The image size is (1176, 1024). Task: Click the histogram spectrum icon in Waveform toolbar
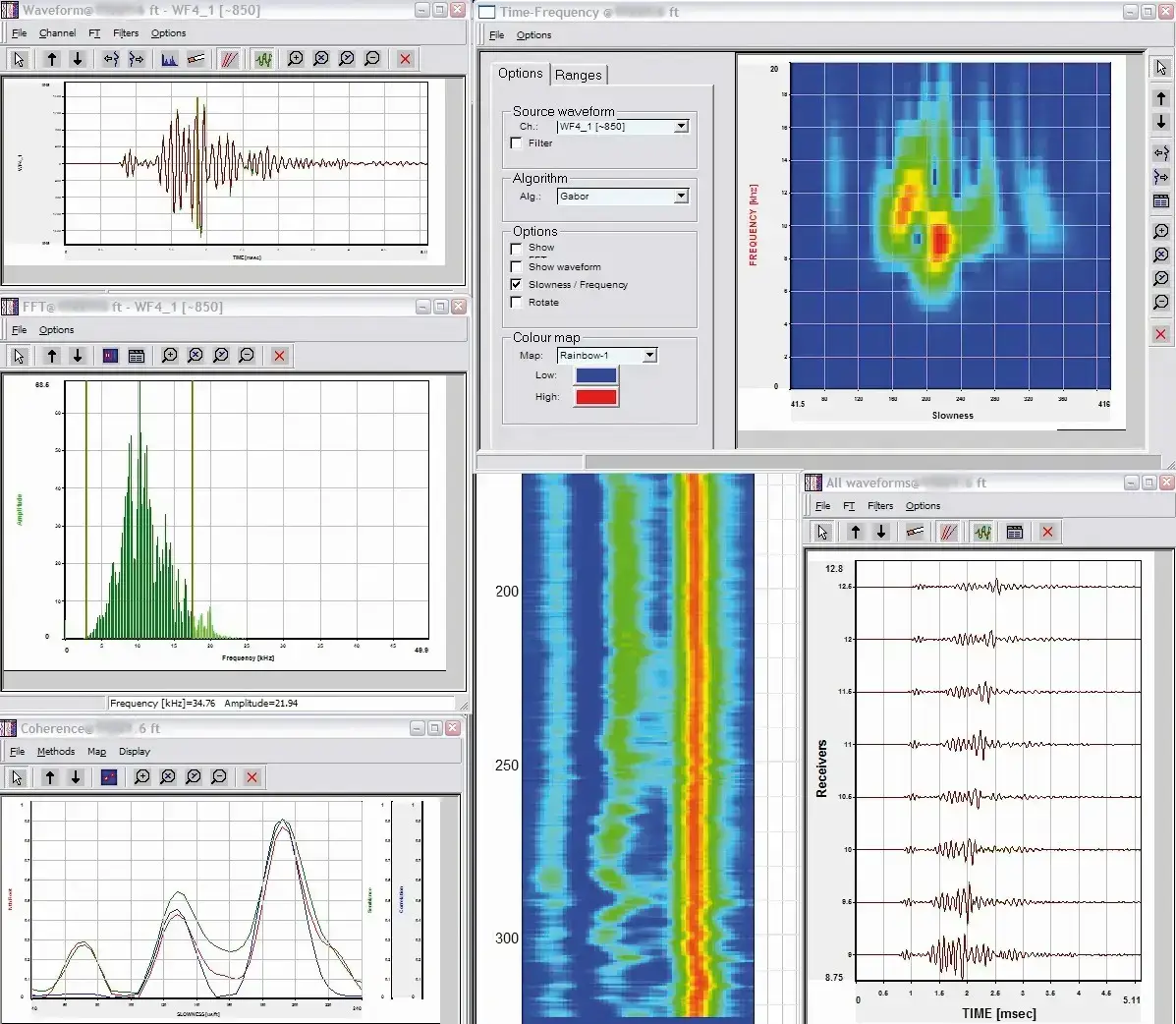pyautogui.click(x=169, y=59)
